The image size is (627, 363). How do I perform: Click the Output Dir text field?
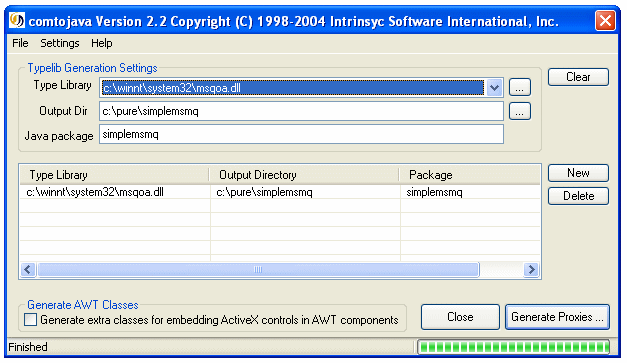point(301,111)
